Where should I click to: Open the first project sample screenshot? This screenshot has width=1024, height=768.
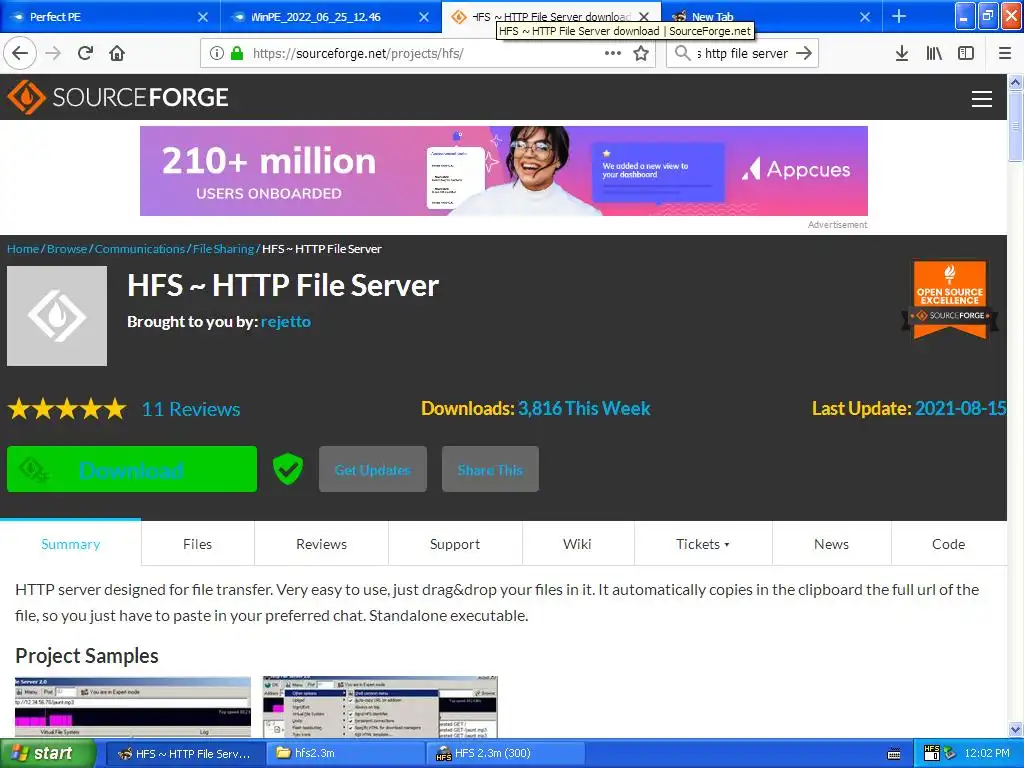coord(133,707)
